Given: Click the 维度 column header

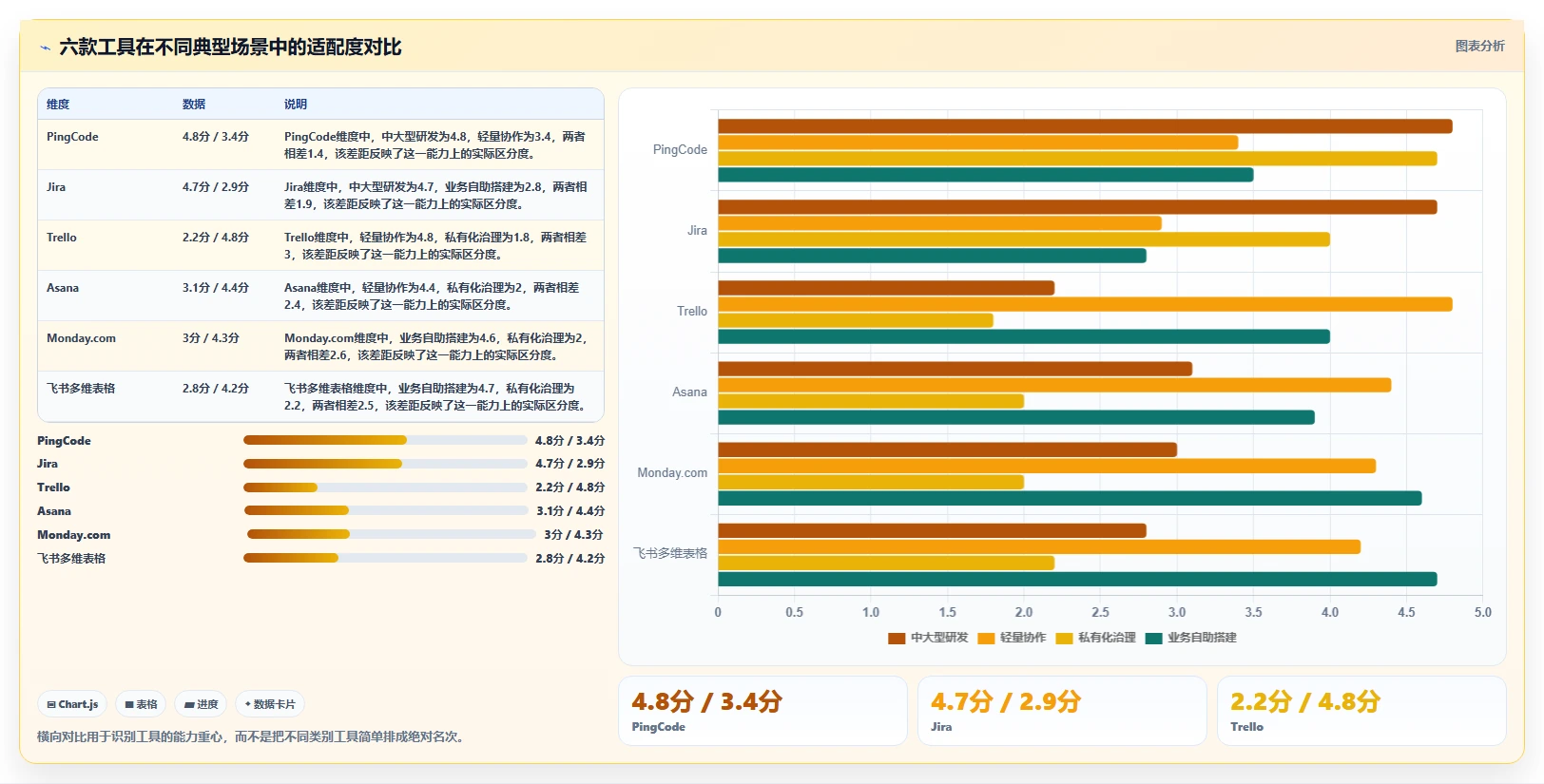Looking at the screenshot, I should click(x=58, y=105).
